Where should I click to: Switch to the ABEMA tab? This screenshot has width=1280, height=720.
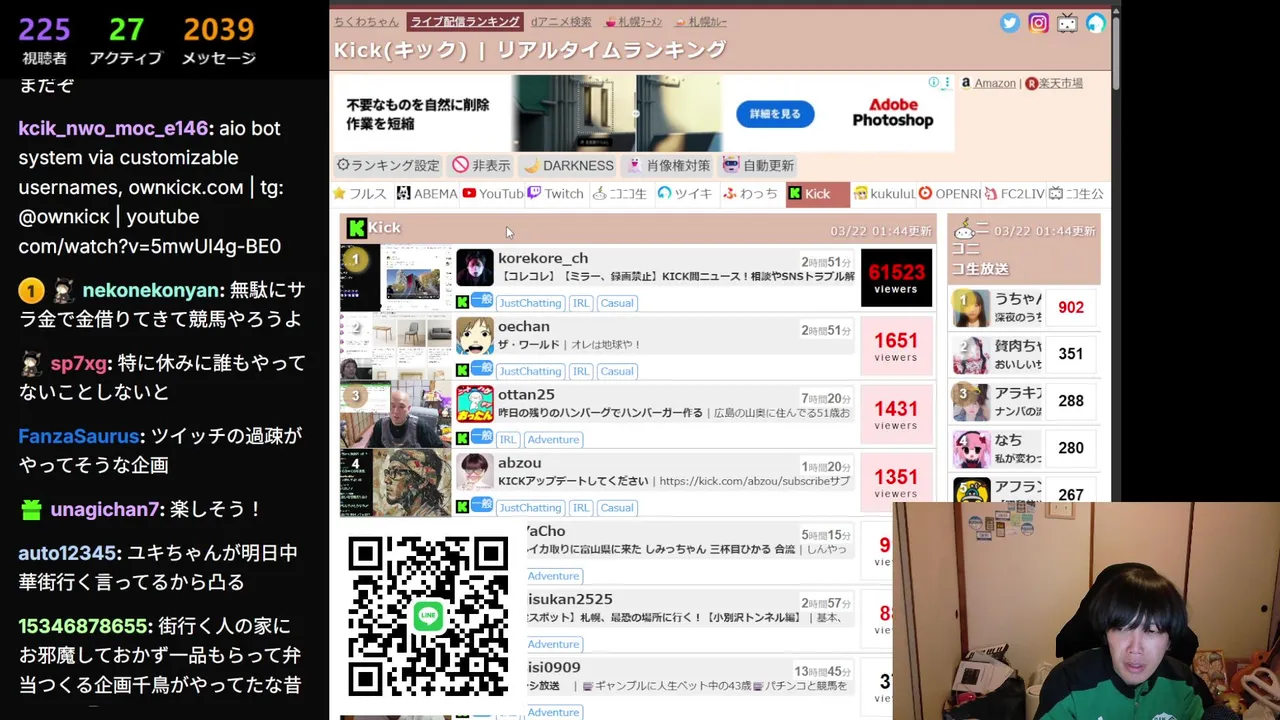click(428, 194)
